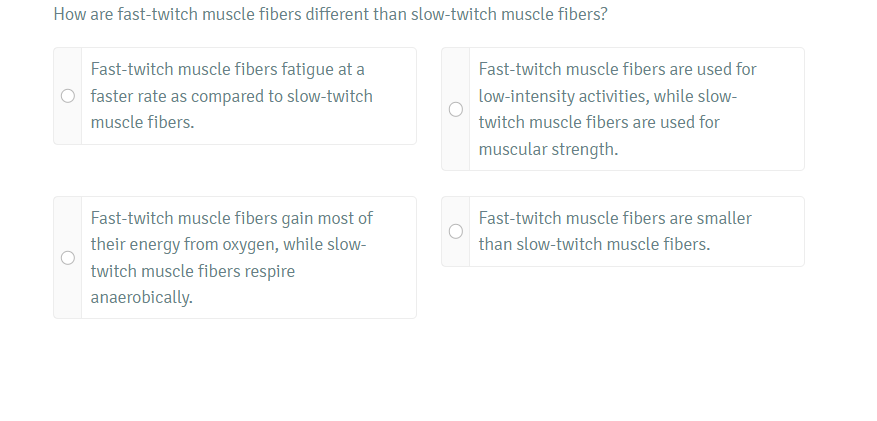This screenshot has width=877, height=421.
Task: Choose the radio button for low-intensity activities answer
Action: click(x=456, y=109)
